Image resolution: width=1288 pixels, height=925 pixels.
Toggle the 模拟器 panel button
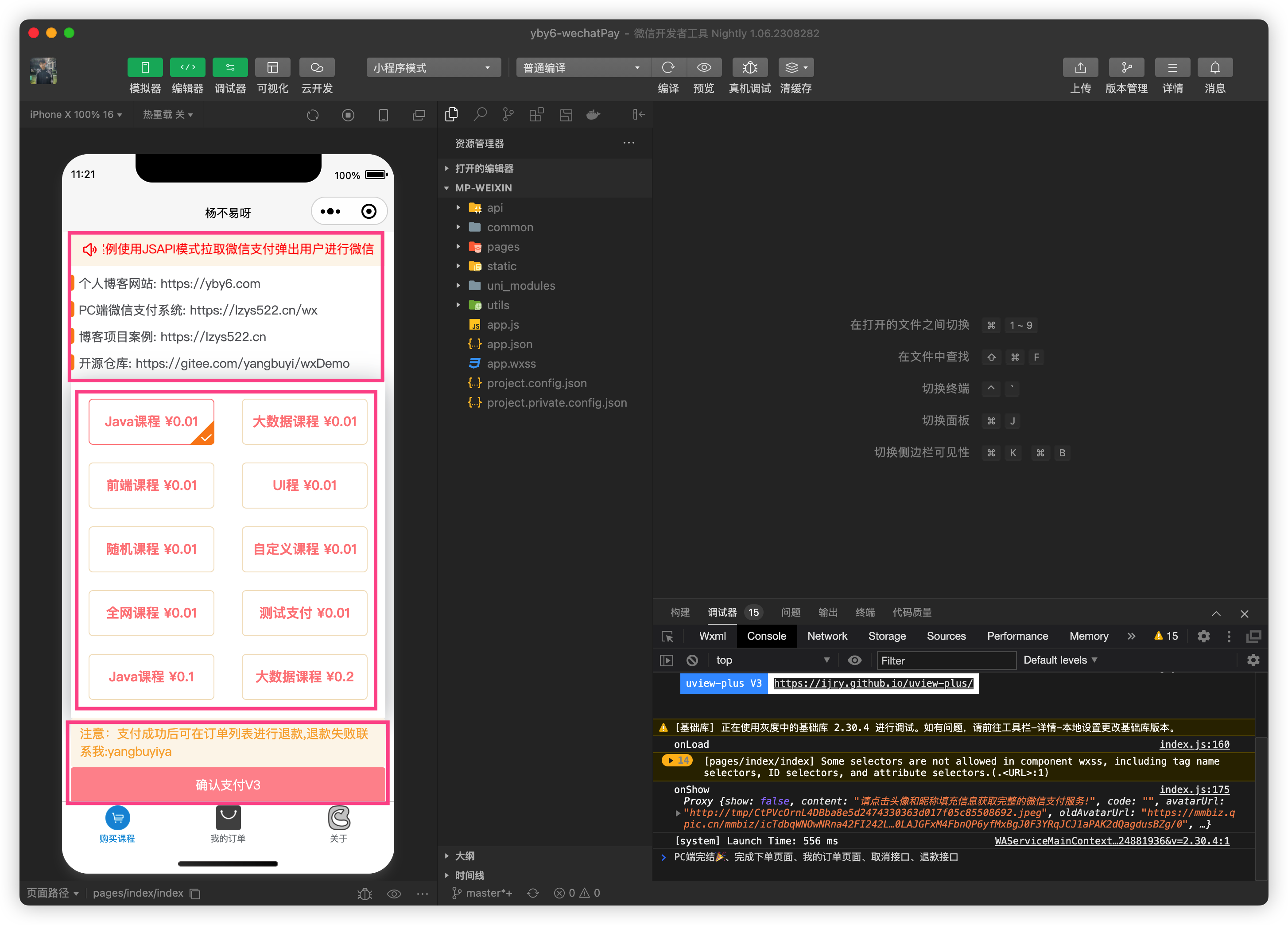click(x=145, y=68)
